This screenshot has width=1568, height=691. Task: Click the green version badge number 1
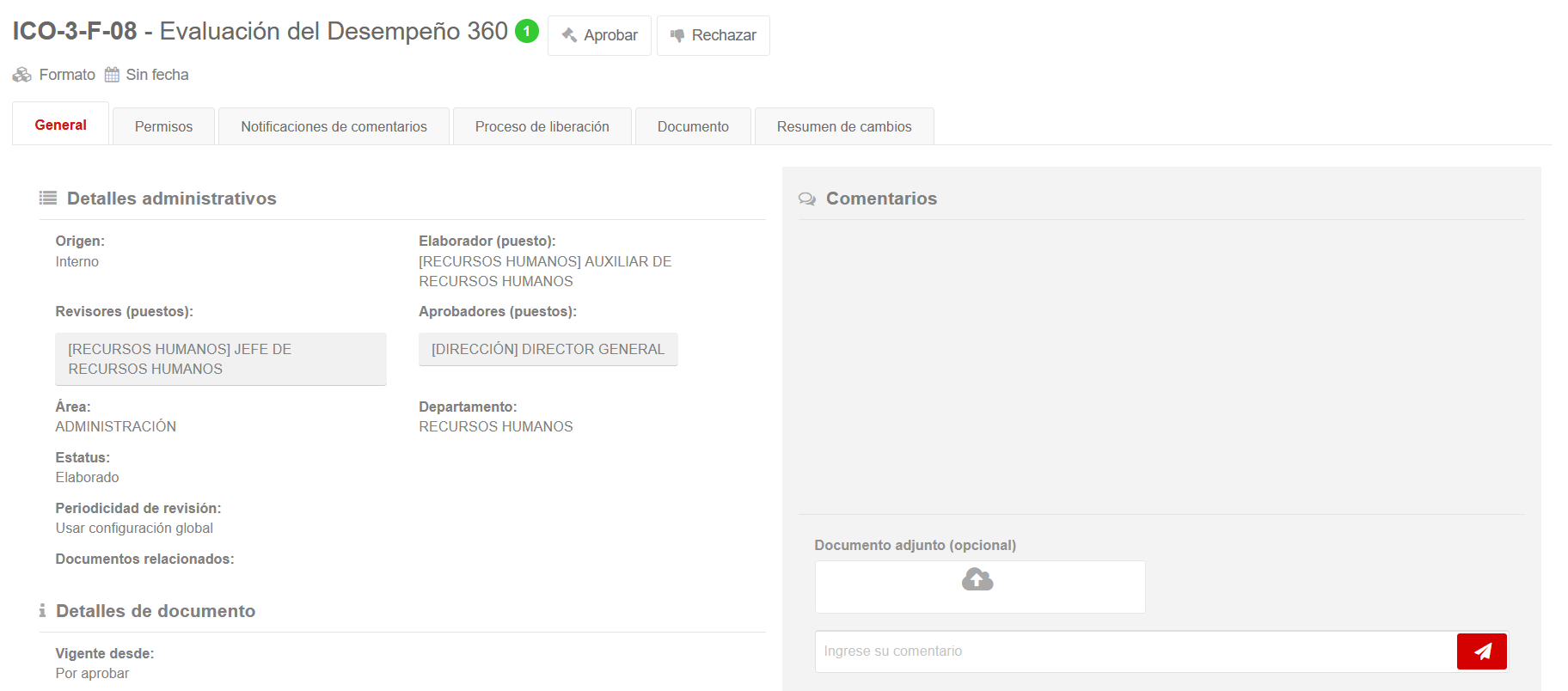tap(526, 31)
